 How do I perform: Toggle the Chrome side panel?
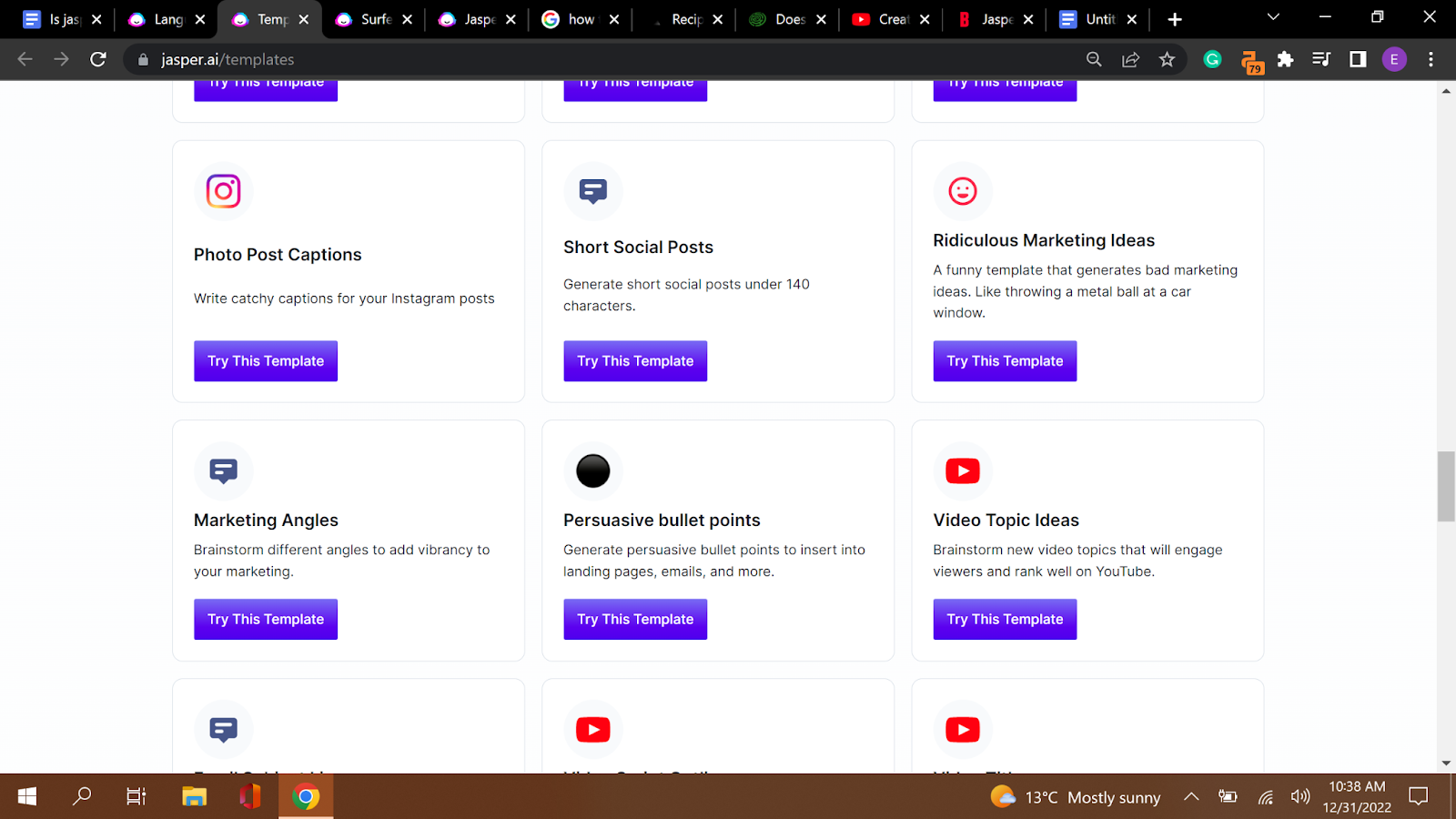pyautogui.click(x=1358, y=59)
